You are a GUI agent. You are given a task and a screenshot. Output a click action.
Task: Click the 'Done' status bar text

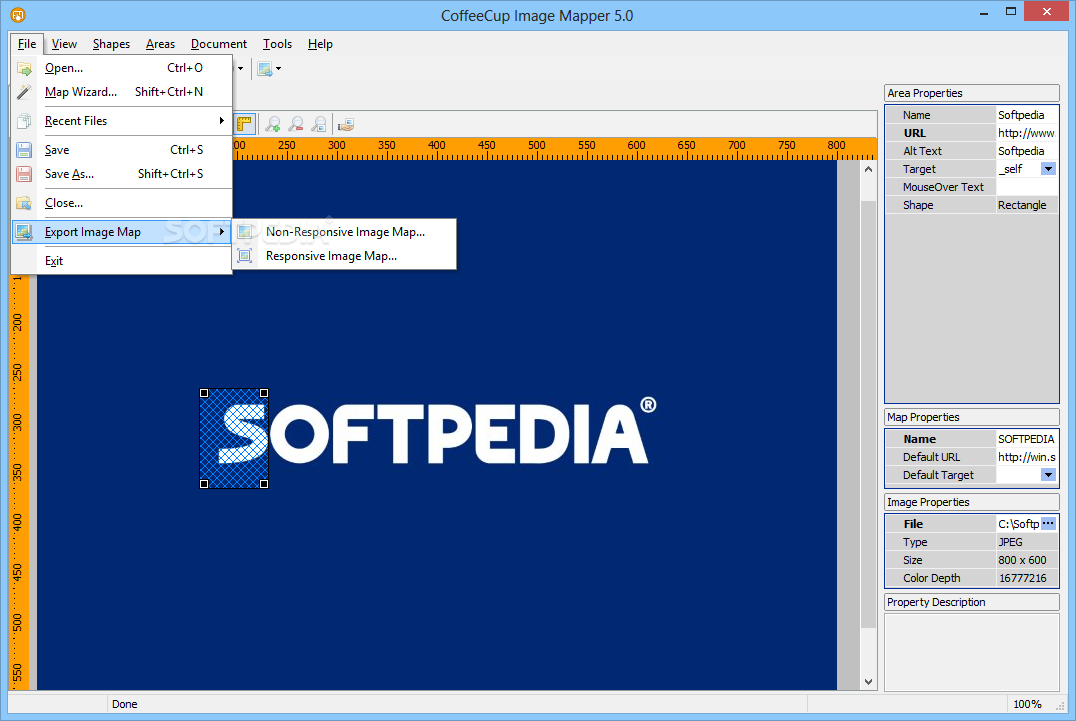click(125, 704)
